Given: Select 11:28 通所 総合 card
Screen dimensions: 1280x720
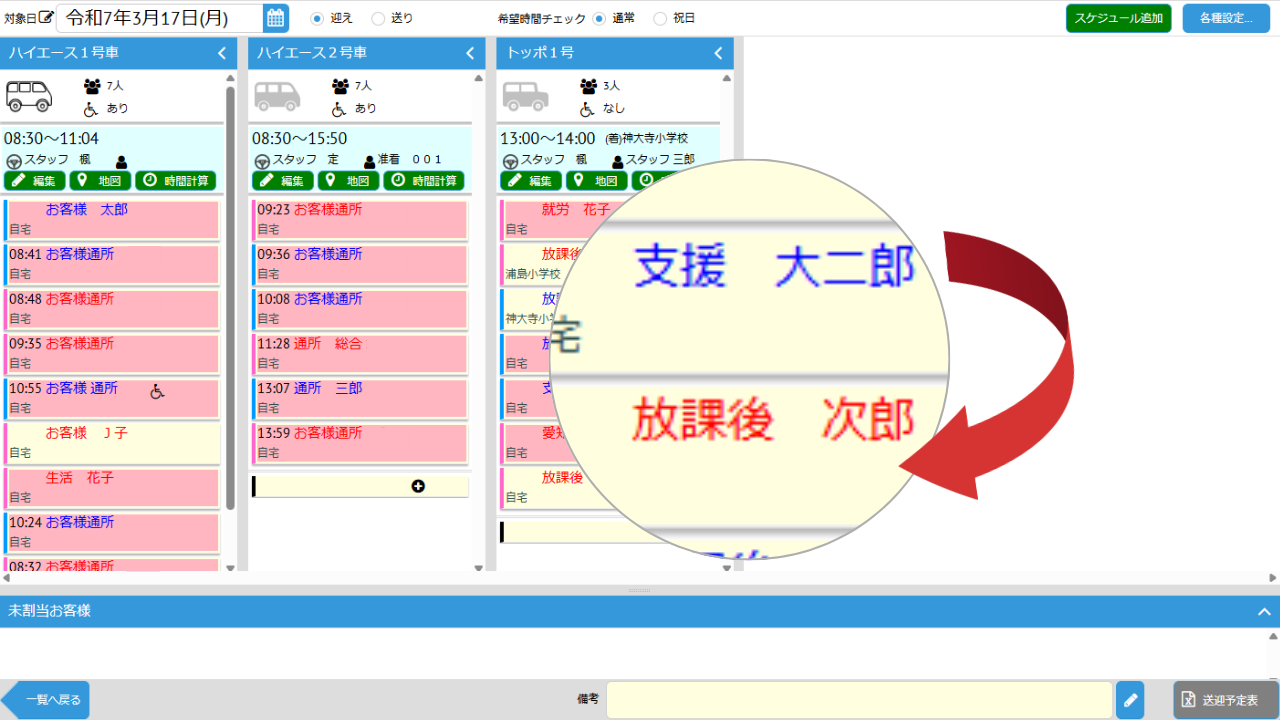Looking at the screenshot, I should [x=360, y=354].
